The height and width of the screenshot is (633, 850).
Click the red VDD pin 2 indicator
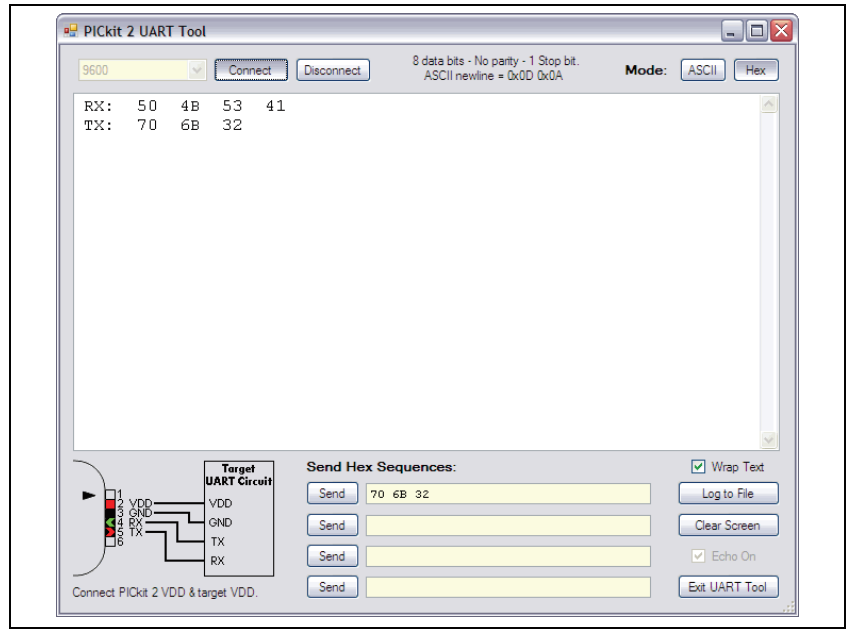click(110, 504)
